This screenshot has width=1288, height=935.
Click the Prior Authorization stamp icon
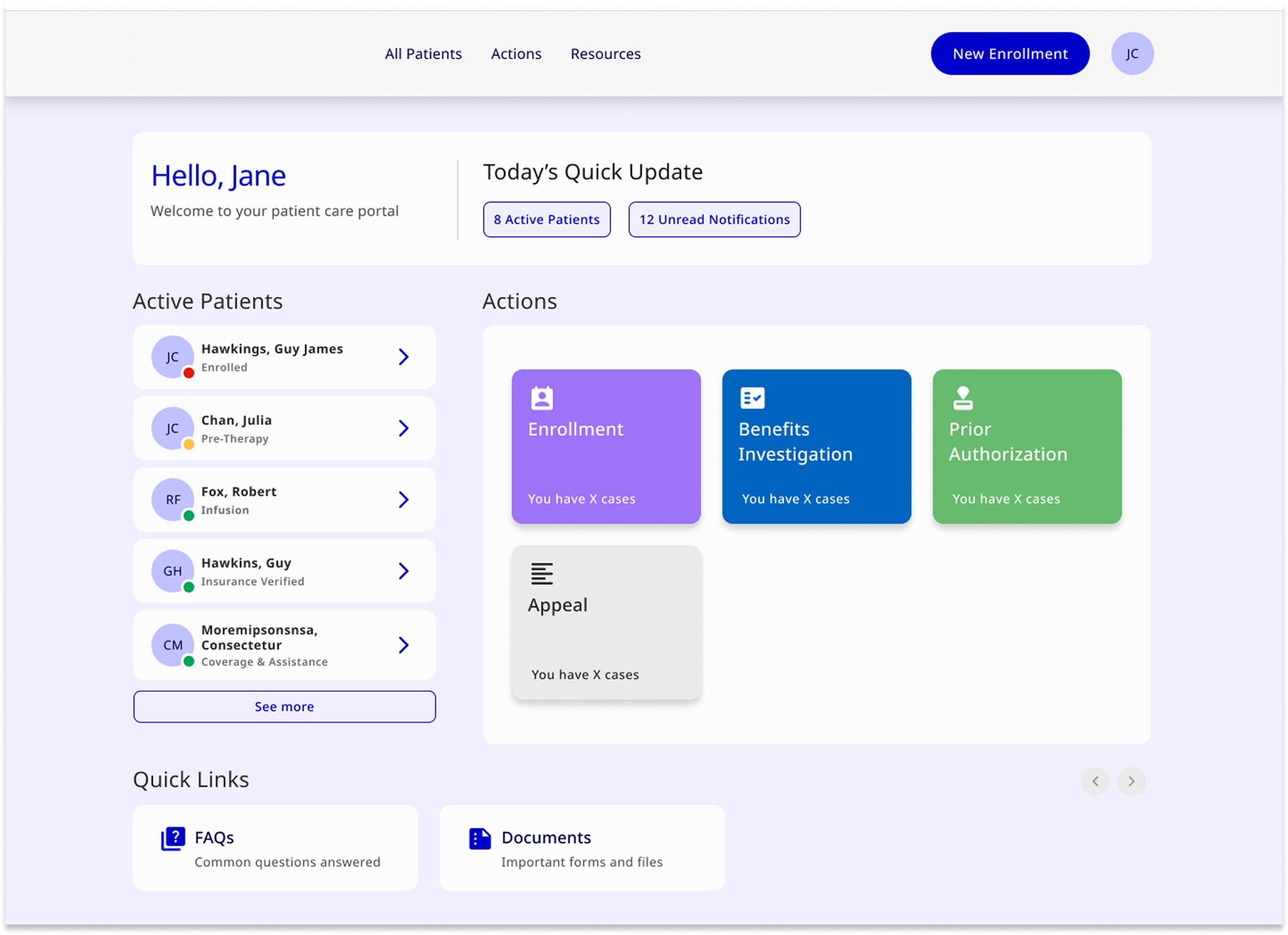[962, 397]
